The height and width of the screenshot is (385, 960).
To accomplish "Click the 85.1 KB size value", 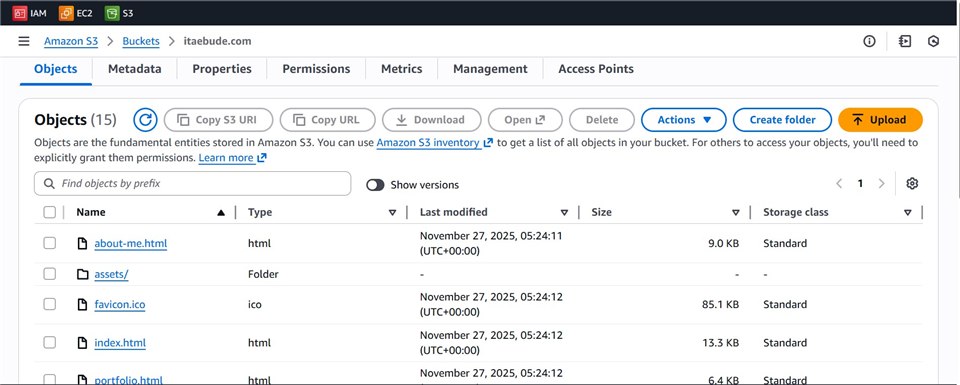I will 720,305.
